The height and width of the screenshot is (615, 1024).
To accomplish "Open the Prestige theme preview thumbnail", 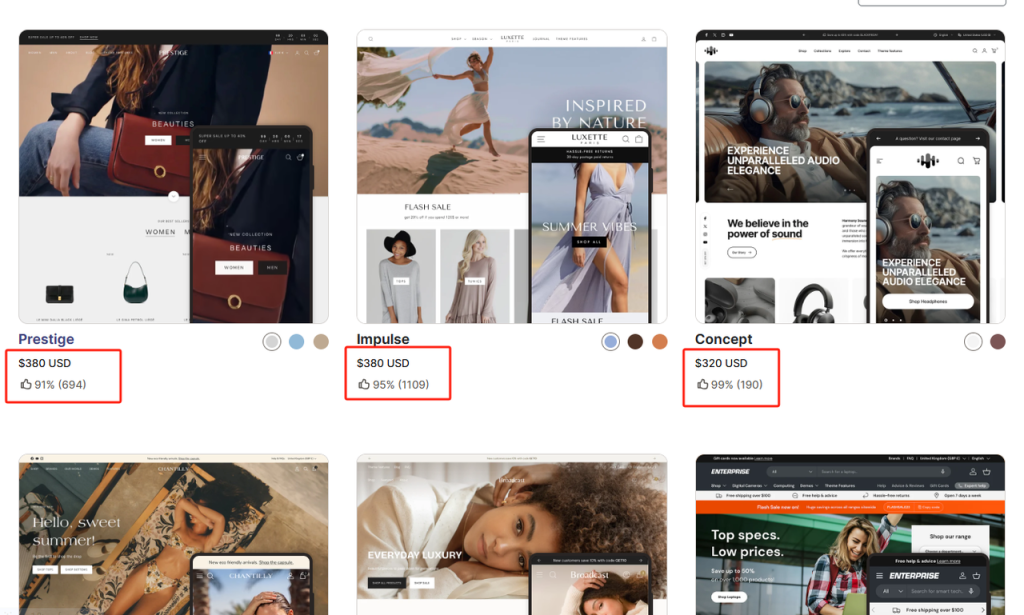I will (x=173, y=176).
